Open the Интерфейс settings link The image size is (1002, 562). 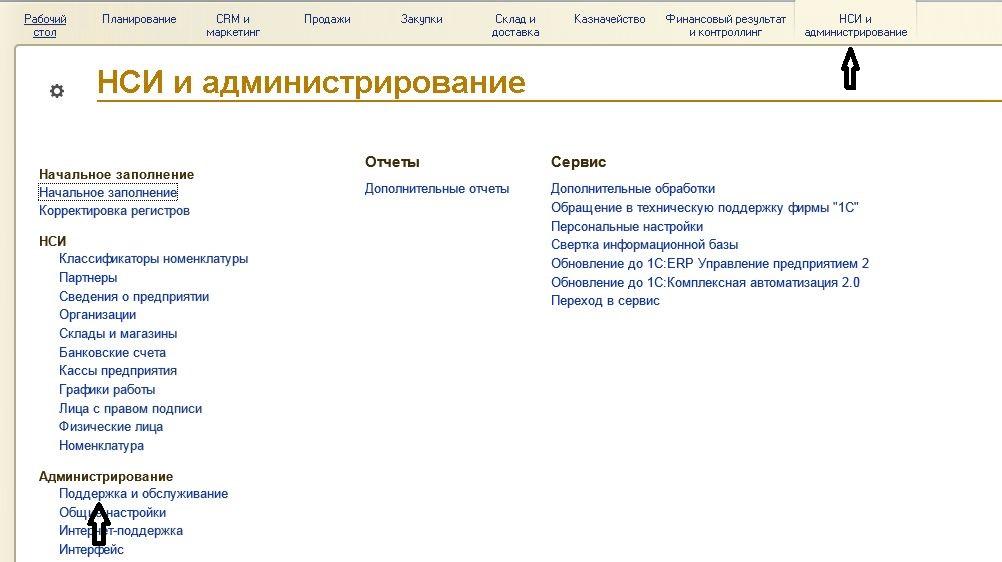91,549
